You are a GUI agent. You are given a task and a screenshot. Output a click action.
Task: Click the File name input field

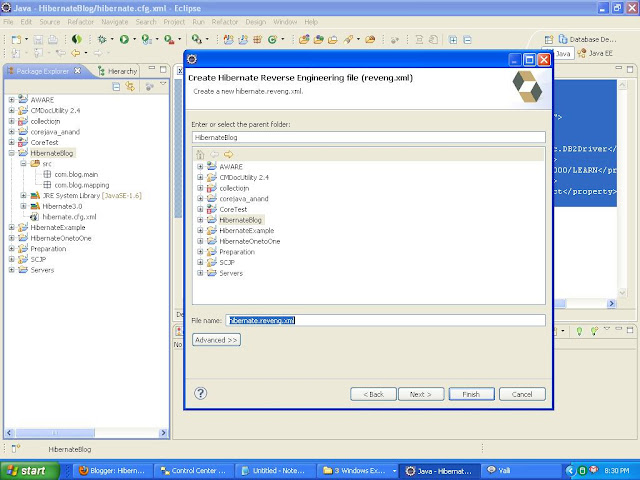click(x=385, y=320)
